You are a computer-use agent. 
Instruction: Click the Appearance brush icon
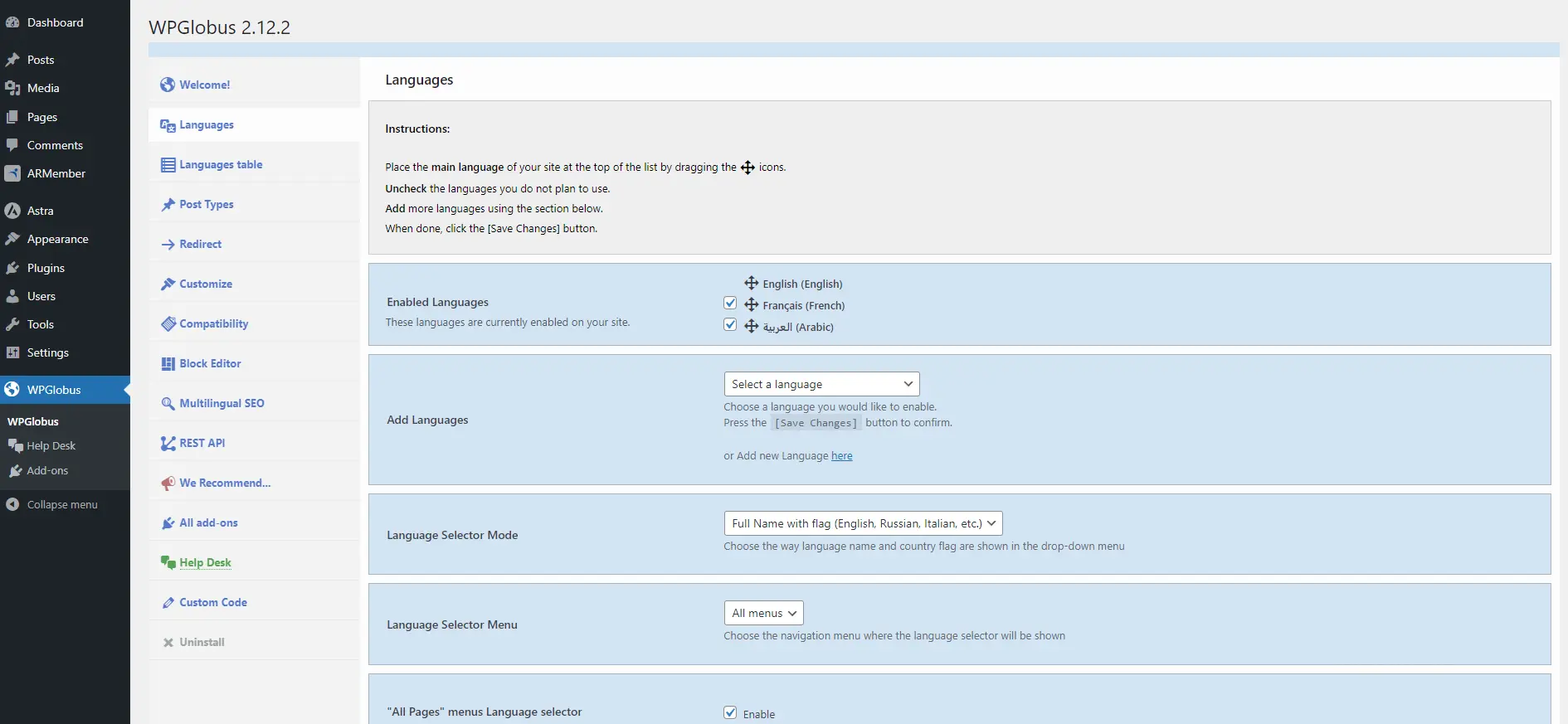click(12, 239)
